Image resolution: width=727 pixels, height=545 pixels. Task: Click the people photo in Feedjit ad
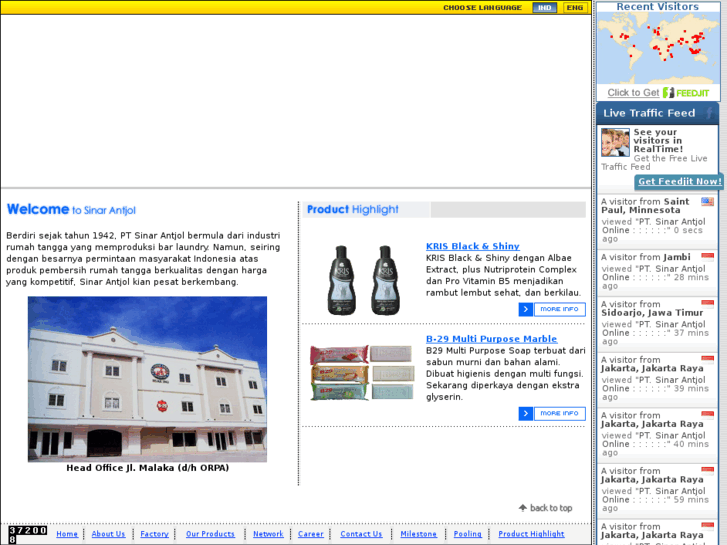click(615, 142)
